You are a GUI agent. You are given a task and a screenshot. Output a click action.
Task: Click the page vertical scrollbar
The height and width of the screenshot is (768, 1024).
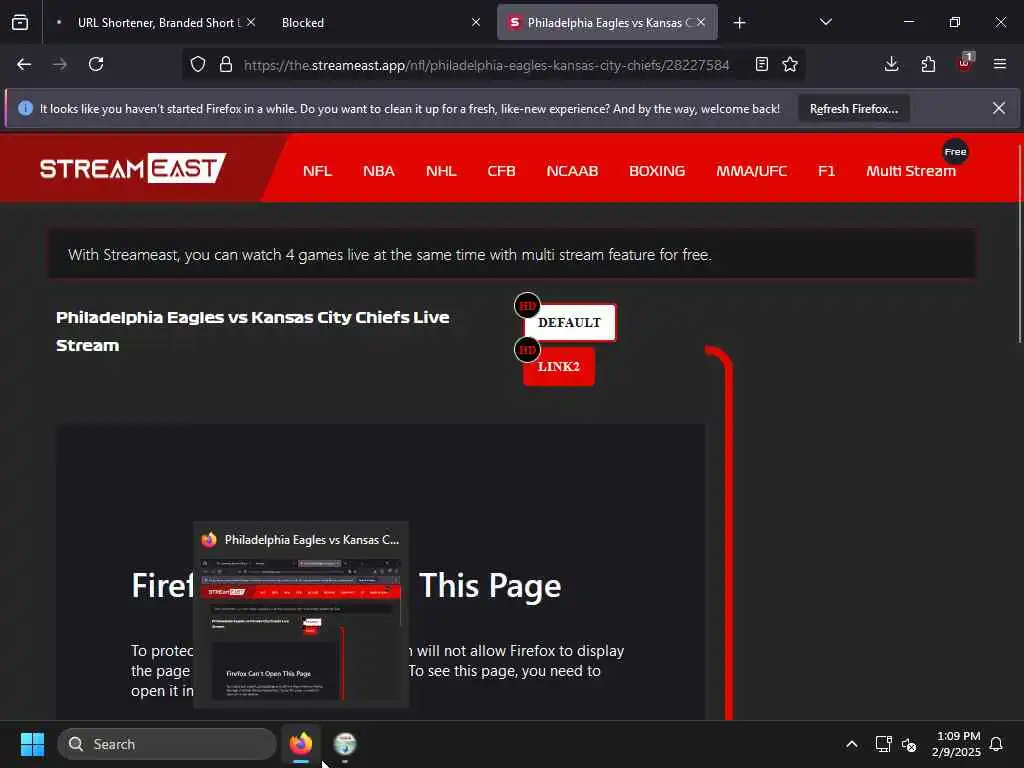pyautogui.click(x=1019, y=243)
